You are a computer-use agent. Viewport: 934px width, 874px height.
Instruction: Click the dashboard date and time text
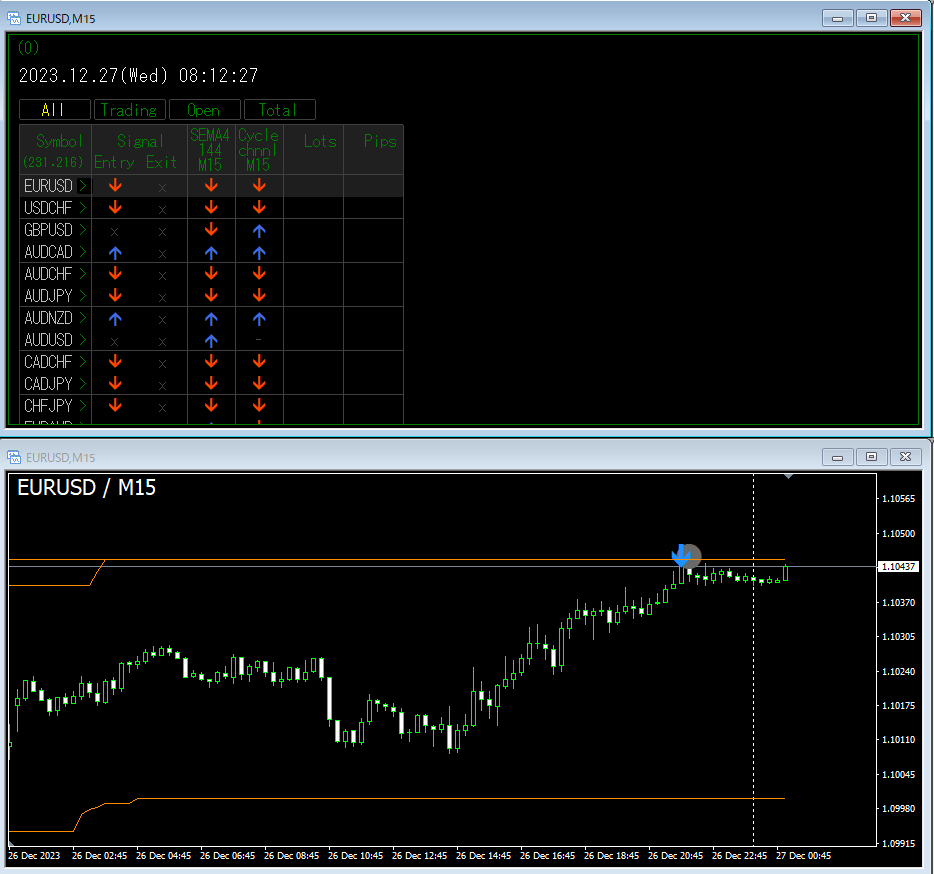139,76
